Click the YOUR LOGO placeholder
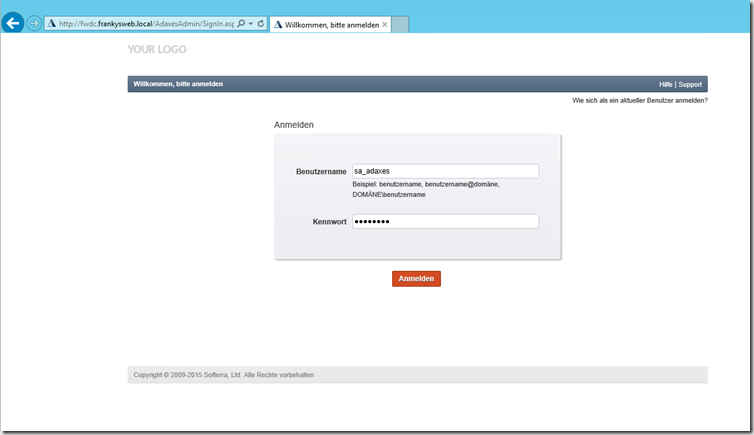 157,49
